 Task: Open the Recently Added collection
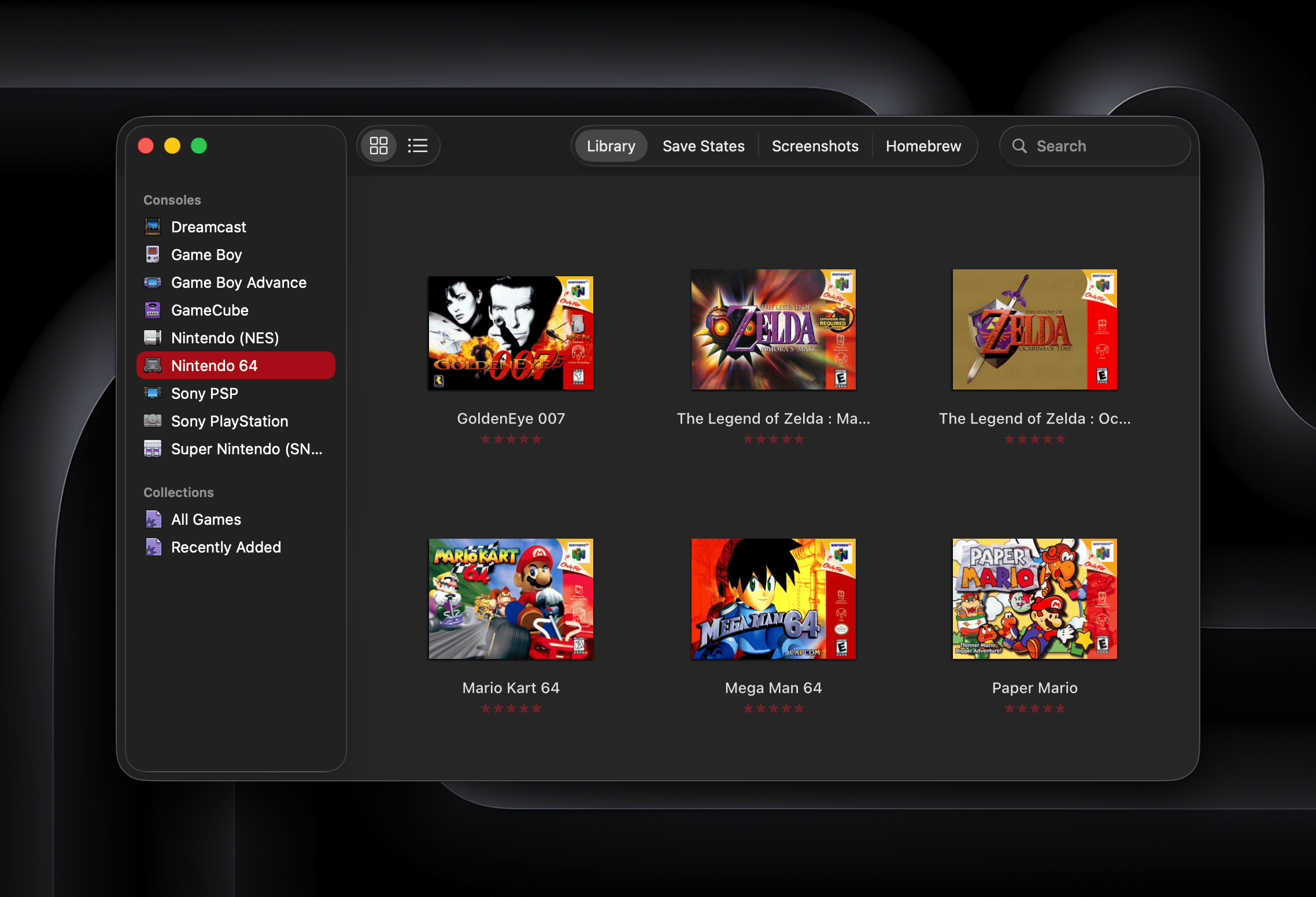[x=236, y=547]
